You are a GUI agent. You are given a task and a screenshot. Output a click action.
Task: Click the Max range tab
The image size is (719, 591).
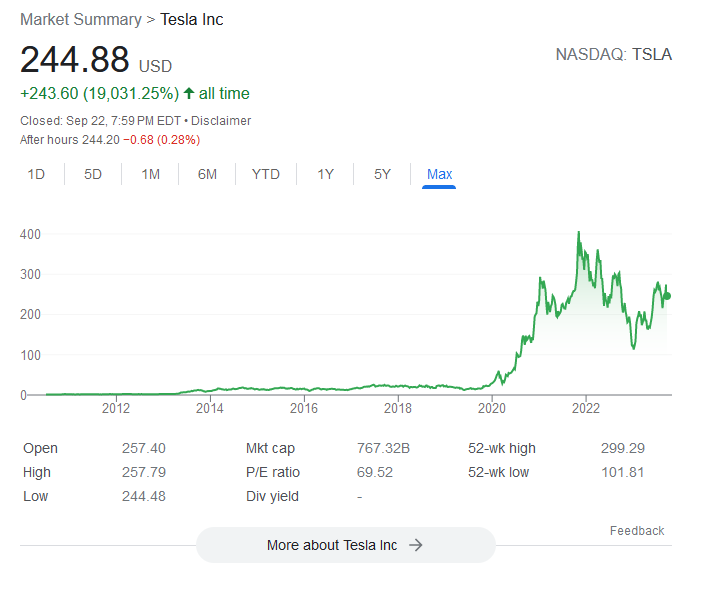439,174
